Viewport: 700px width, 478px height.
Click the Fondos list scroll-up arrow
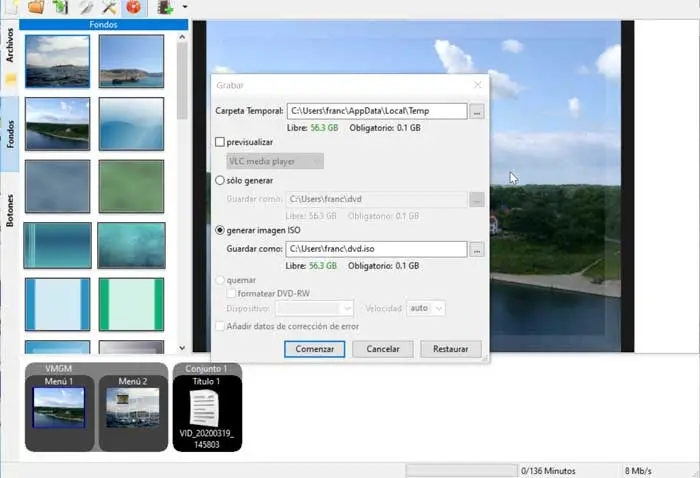(x=182, y=37)
